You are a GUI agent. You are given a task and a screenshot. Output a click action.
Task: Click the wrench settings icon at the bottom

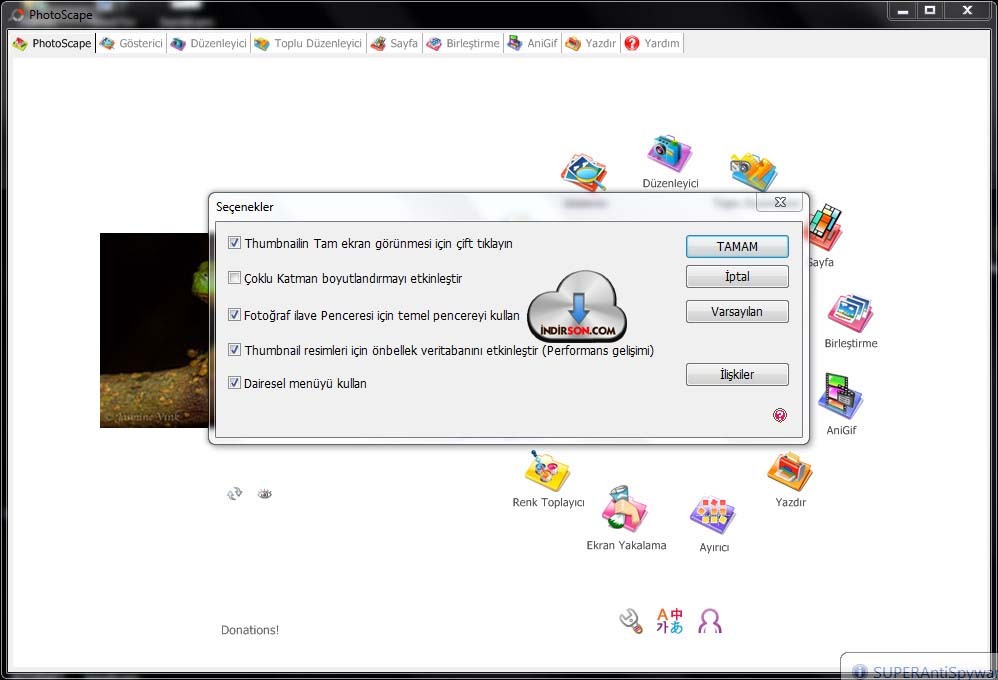[630, 621]
